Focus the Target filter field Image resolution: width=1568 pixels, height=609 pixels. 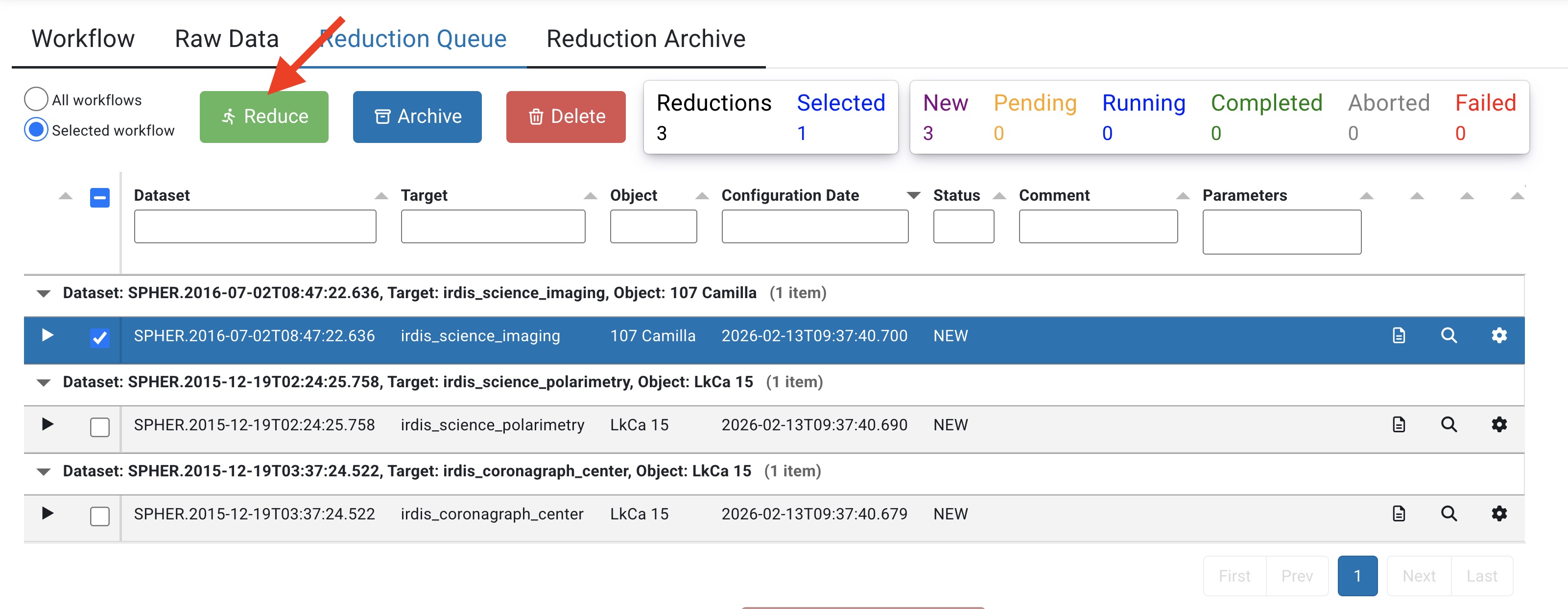[493, 226]
